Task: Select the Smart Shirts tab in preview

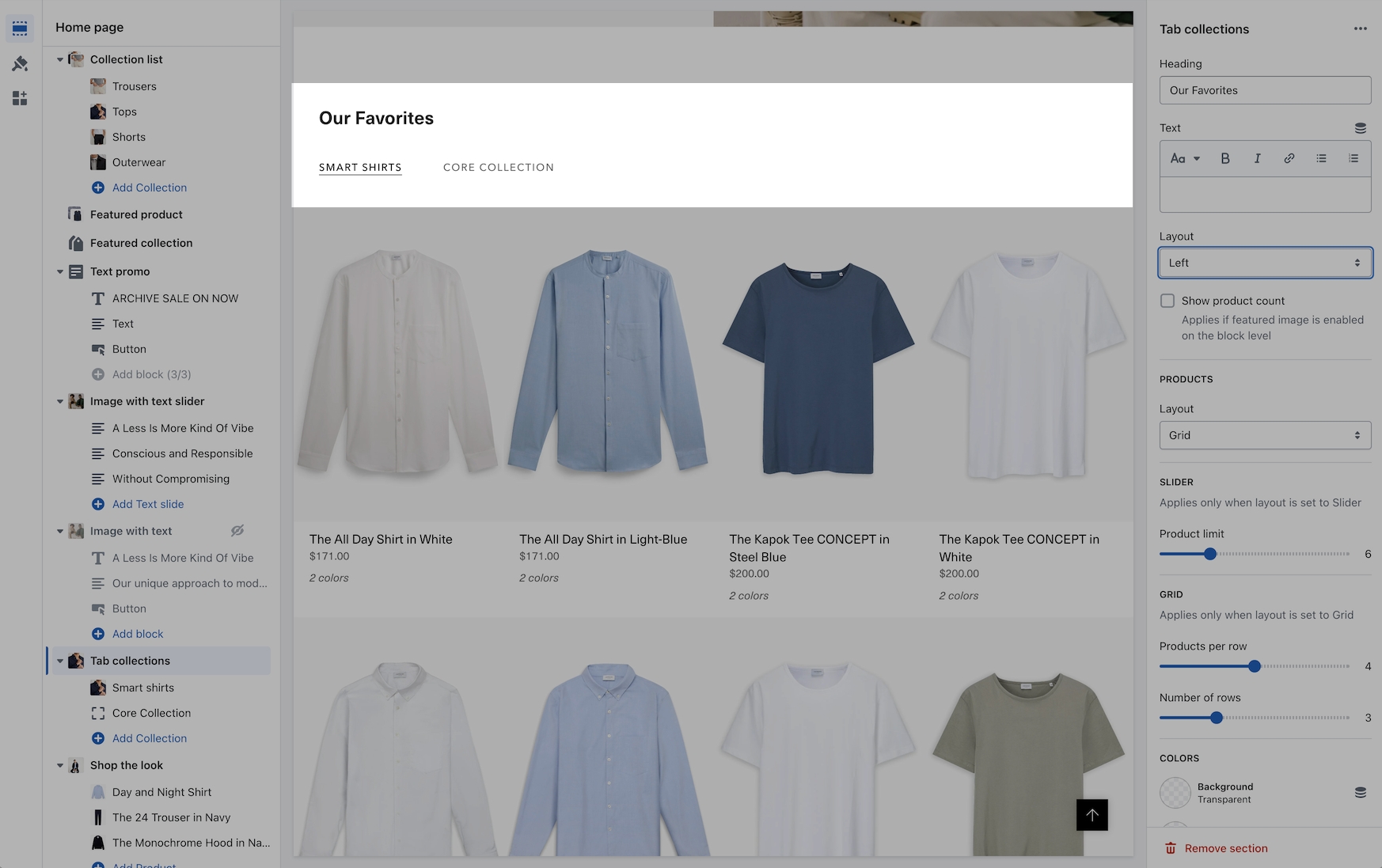Action: 360,168
